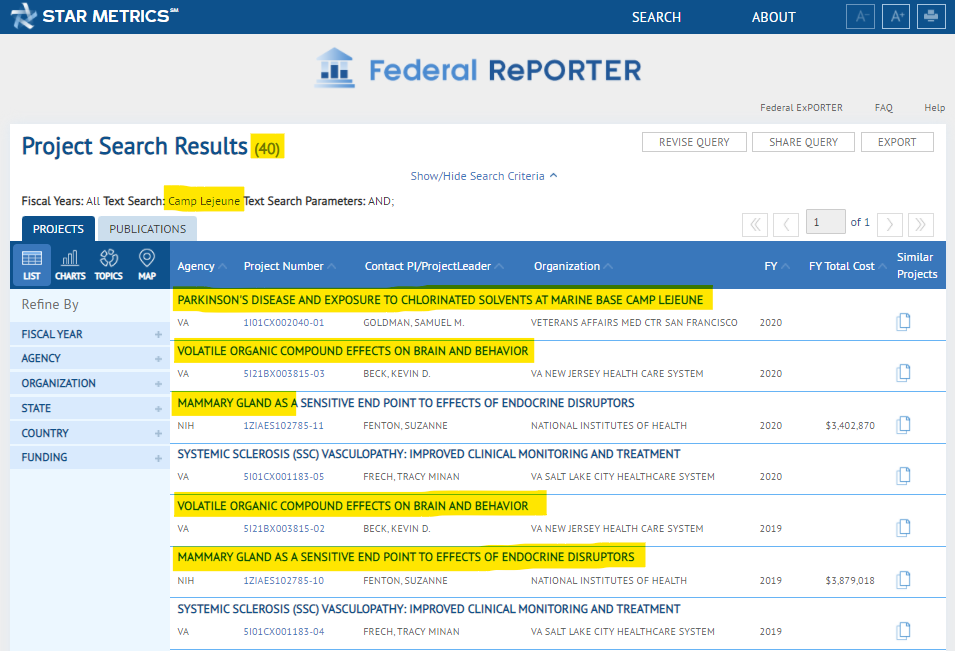Expand the ORGANIZATION refine filter
Viewport: 955px width, 651px height.
(90, 383)
